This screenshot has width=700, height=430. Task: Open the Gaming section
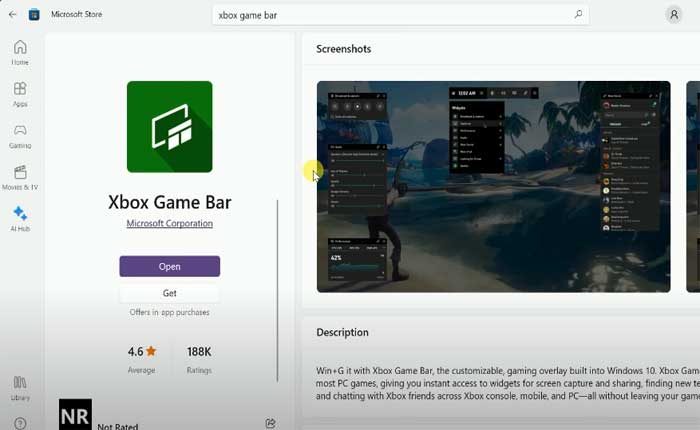click(x=20, y=136)
